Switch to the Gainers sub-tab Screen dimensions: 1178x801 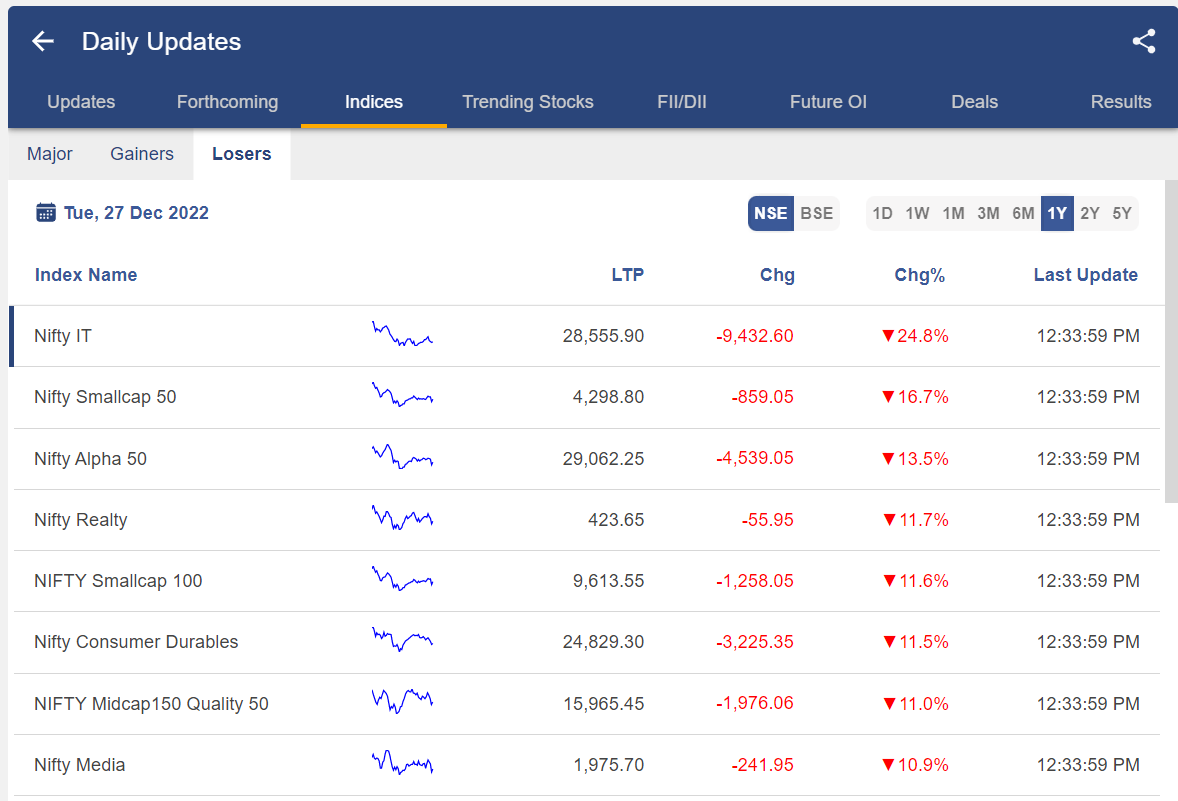point(142,154)
